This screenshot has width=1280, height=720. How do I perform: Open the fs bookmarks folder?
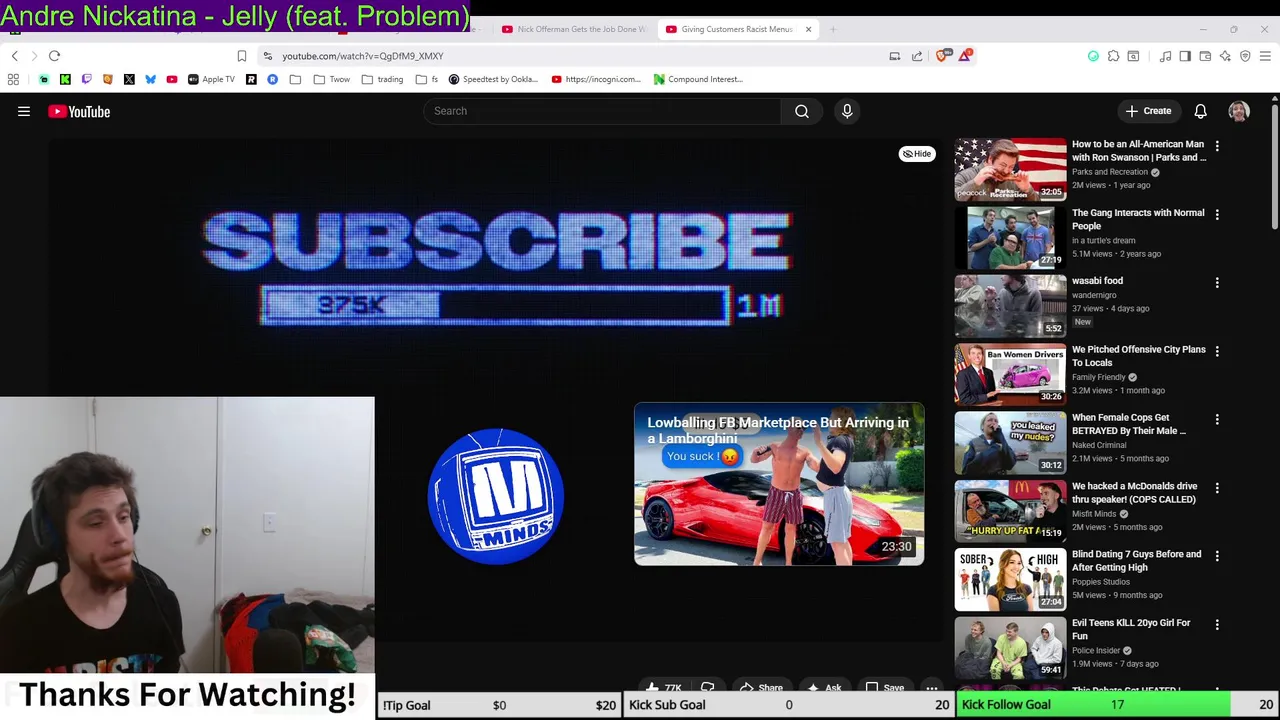click(x=427, y=79)
